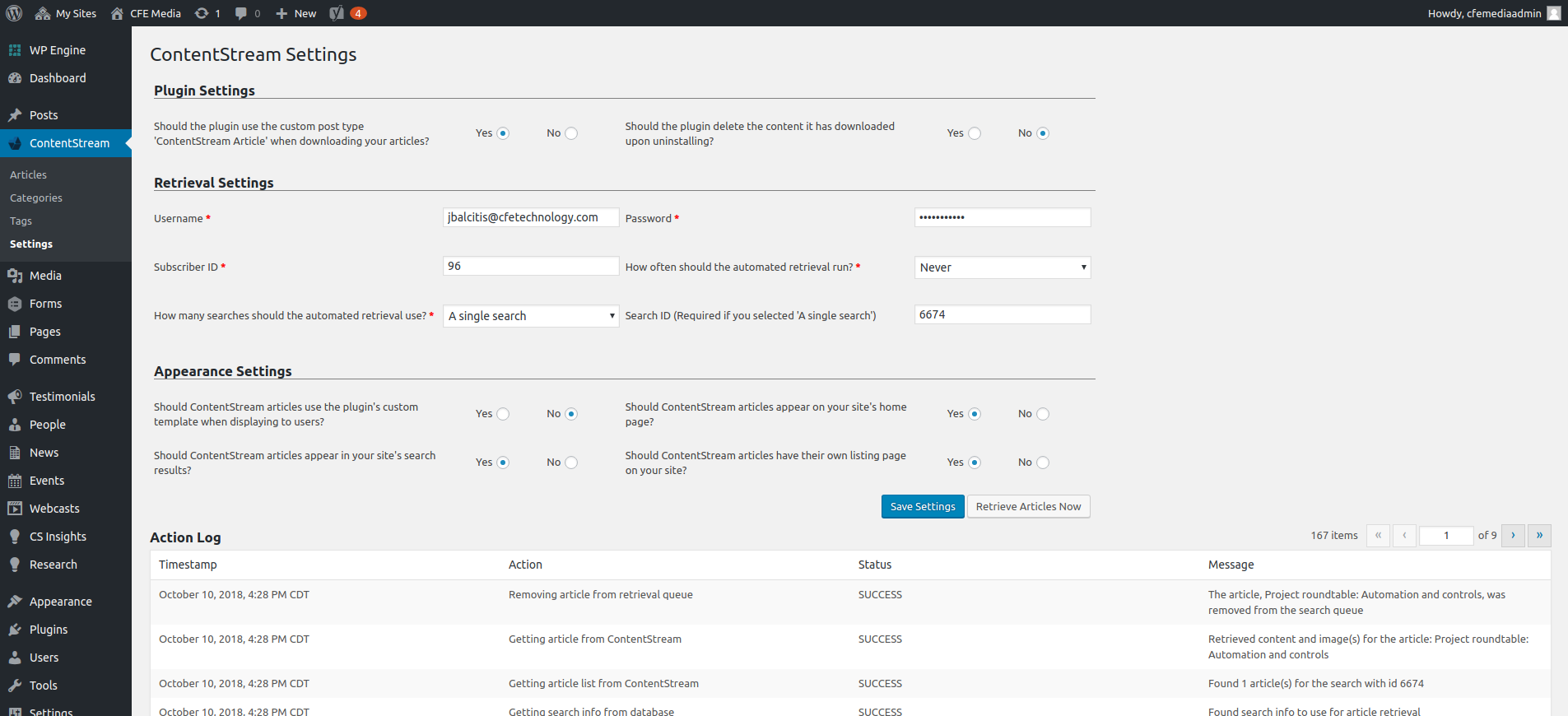The width and height of the screenshot is (1568, 716).
Task: Click the Subscriber ID input field
Action: pyautogui.click(x=531, y=266)
